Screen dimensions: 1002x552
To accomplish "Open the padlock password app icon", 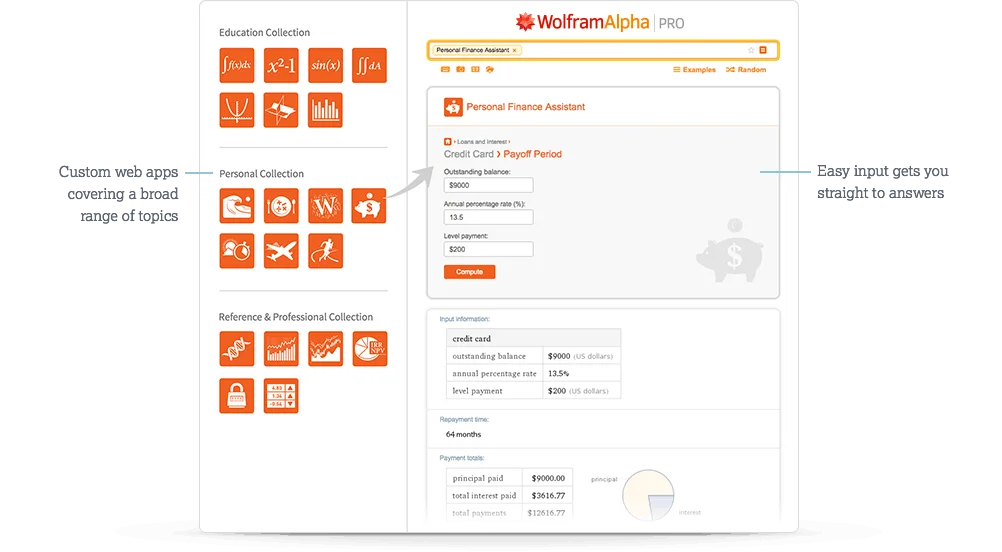I will coord(236,396).
